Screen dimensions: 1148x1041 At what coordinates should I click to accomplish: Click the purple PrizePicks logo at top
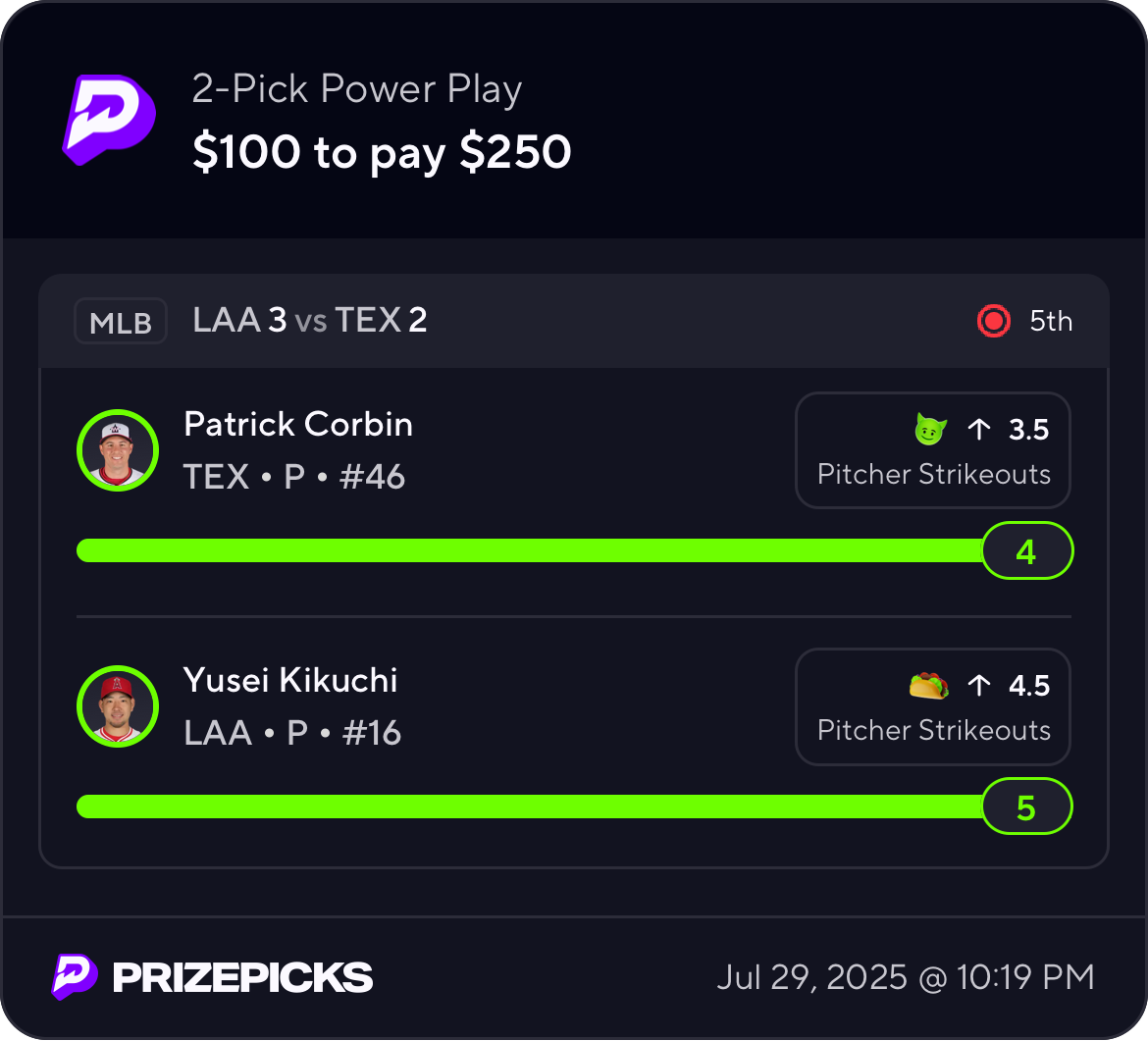pos(109,120)
